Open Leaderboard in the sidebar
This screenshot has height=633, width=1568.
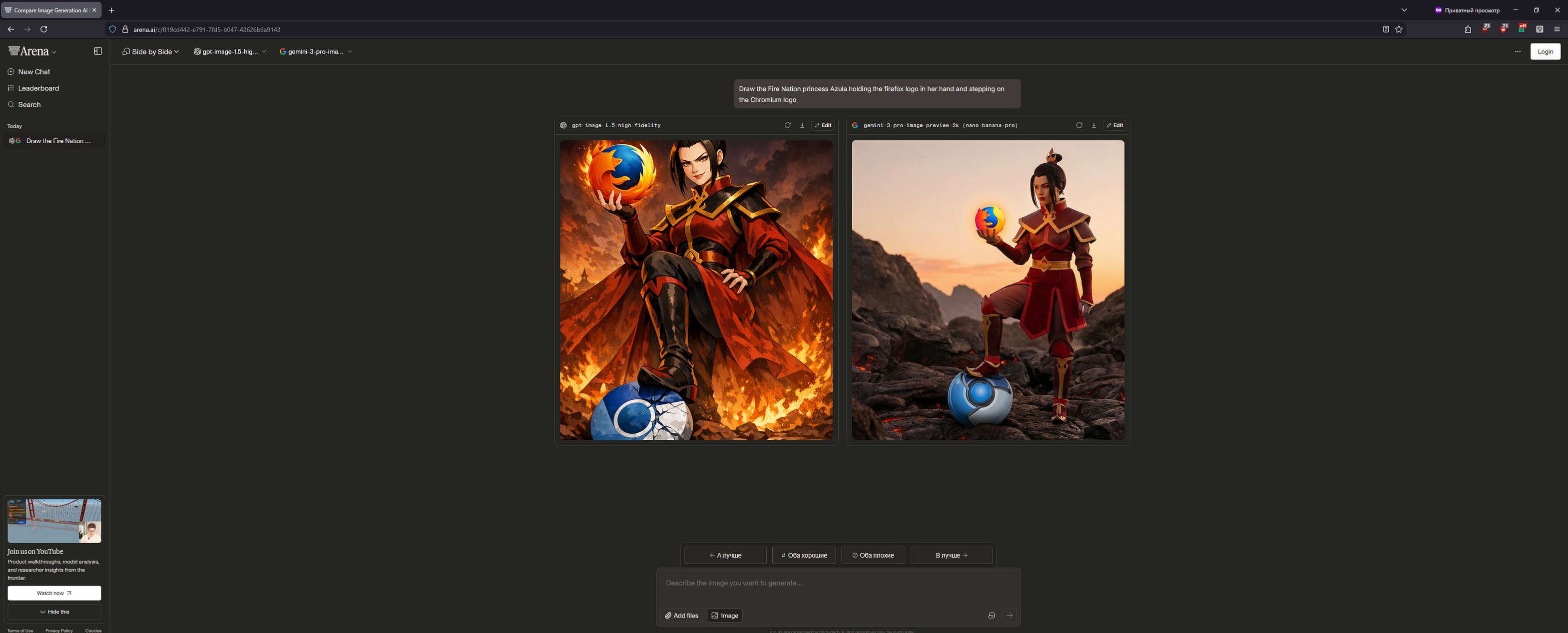pyautogui.click(x=38, y=88)
